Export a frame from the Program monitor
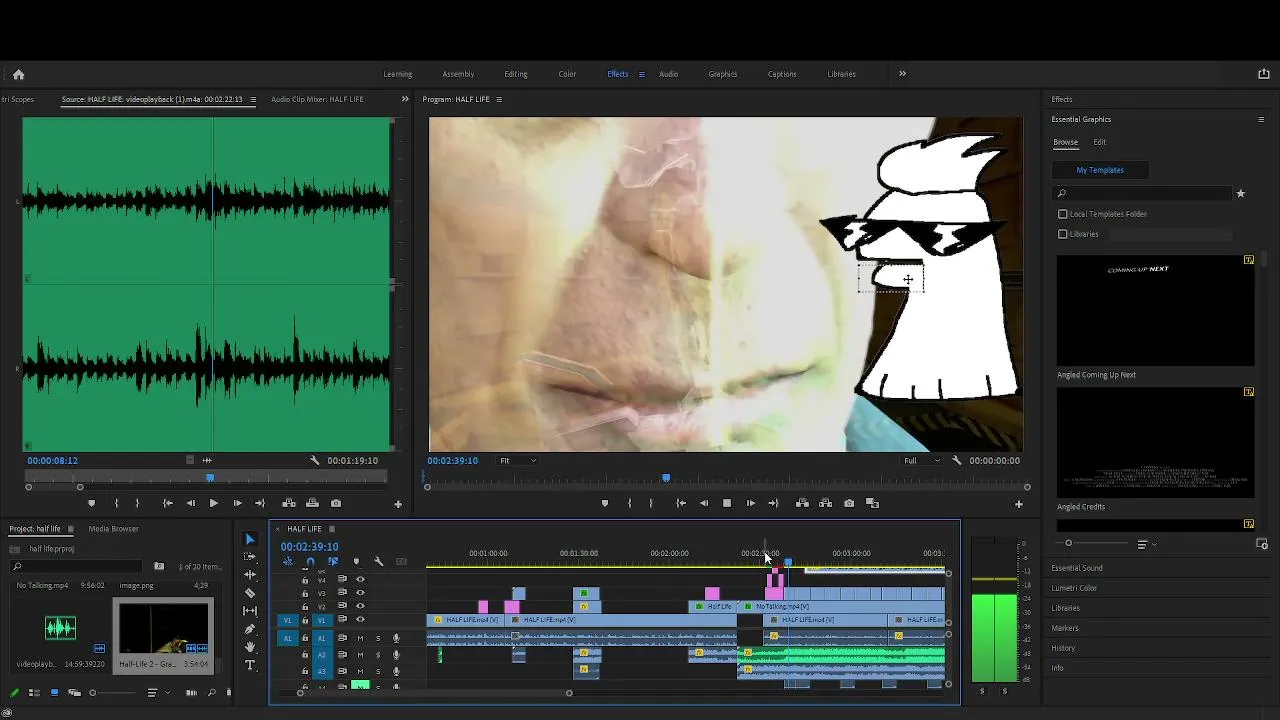 pos(849,503)
